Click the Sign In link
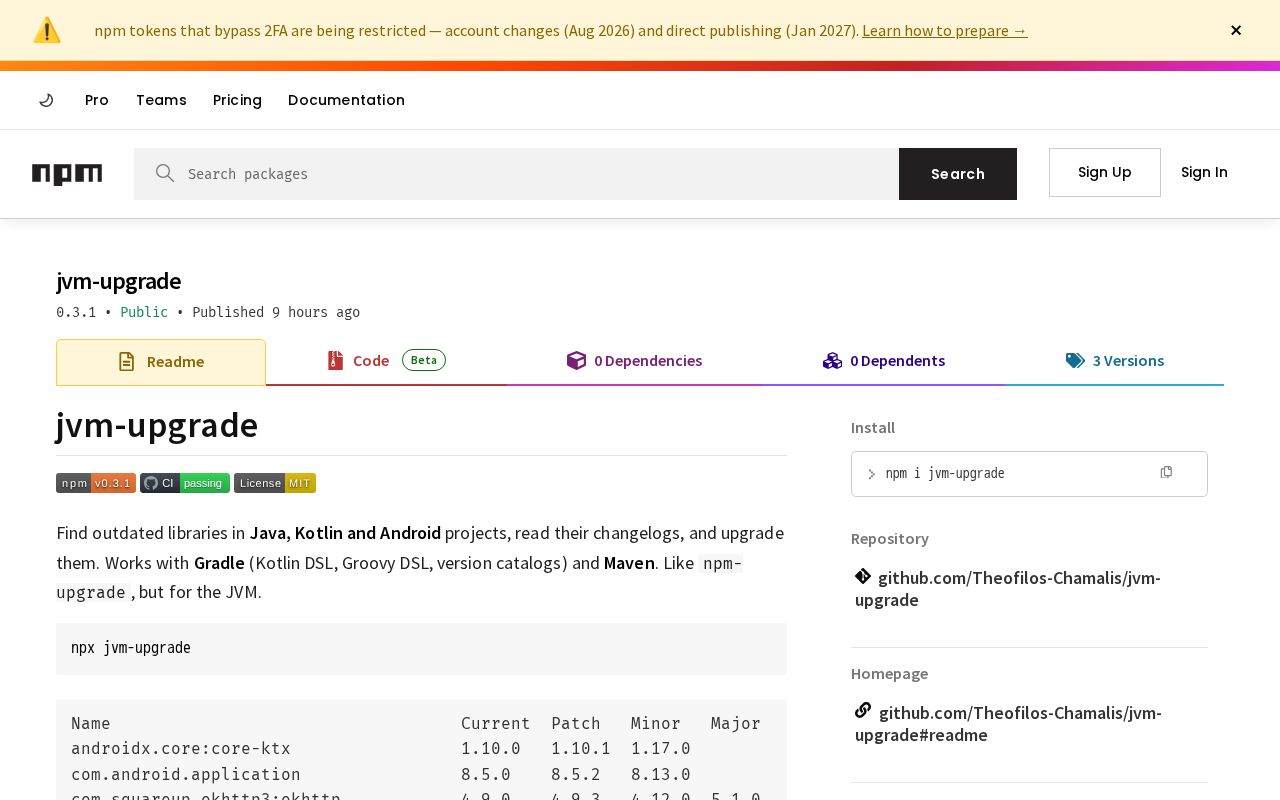 pyautogui.click(x=1204, y=172)
